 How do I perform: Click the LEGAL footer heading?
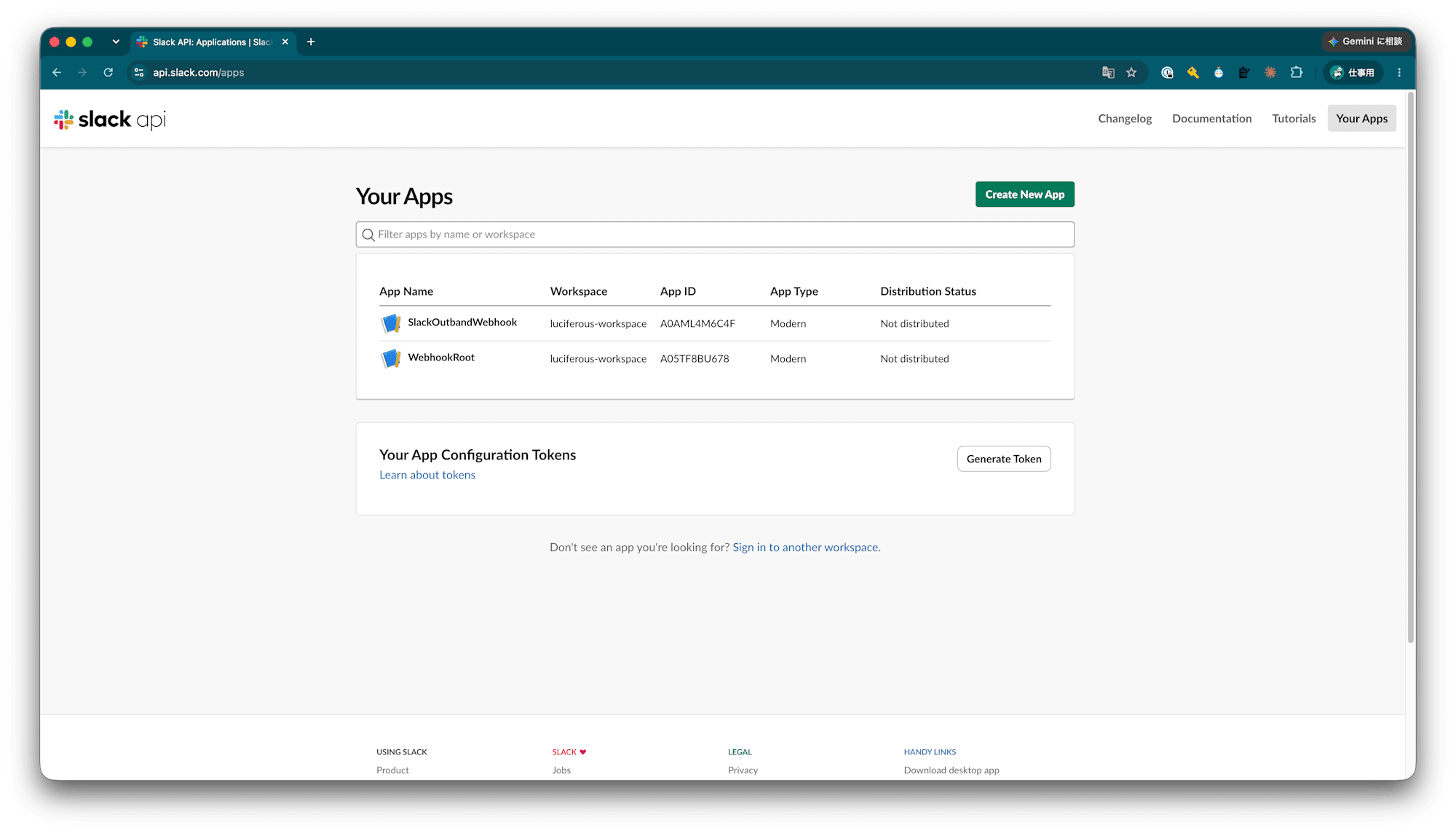[740, 752]
